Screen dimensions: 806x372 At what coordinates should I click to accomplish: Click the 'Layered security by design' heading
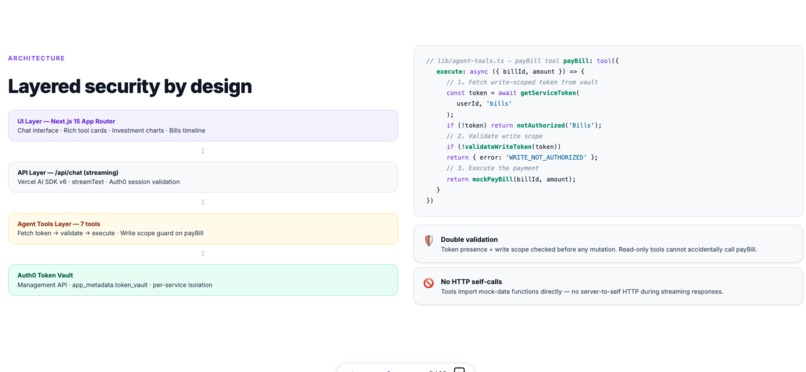130,86
